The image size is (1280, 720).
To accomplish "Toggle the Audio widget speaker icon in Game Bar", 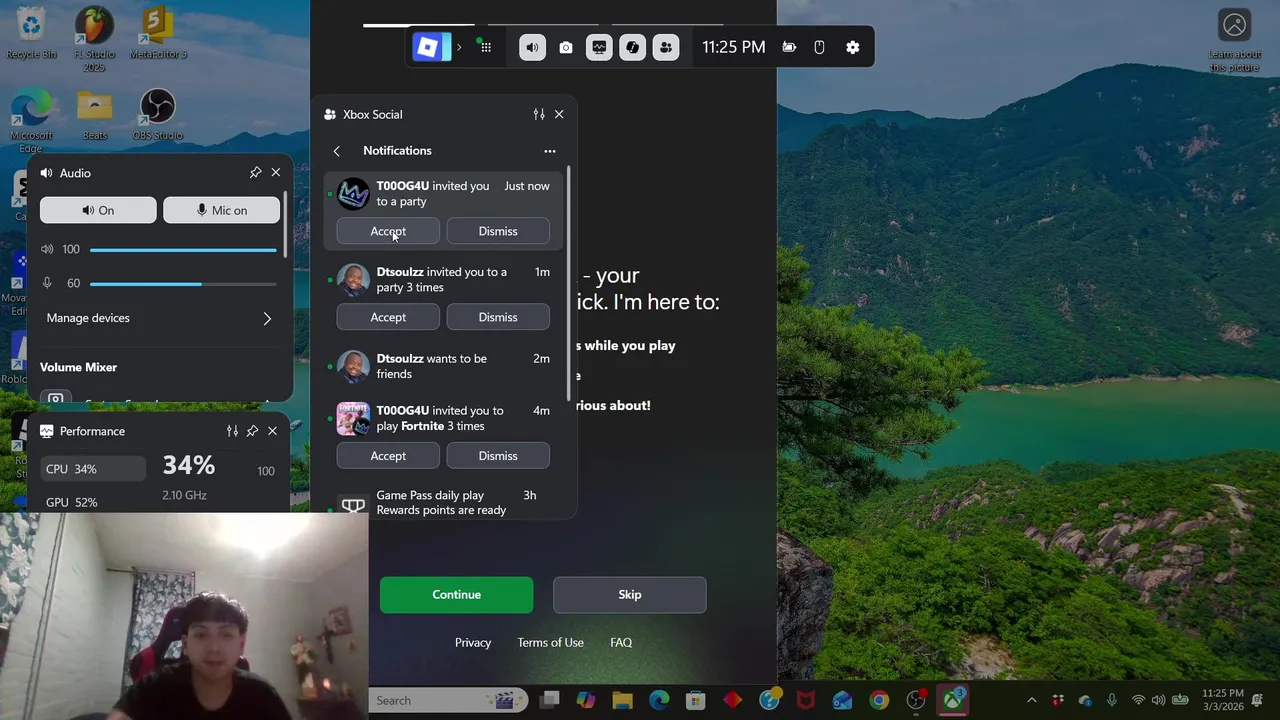I will click(x=532, y=47).
